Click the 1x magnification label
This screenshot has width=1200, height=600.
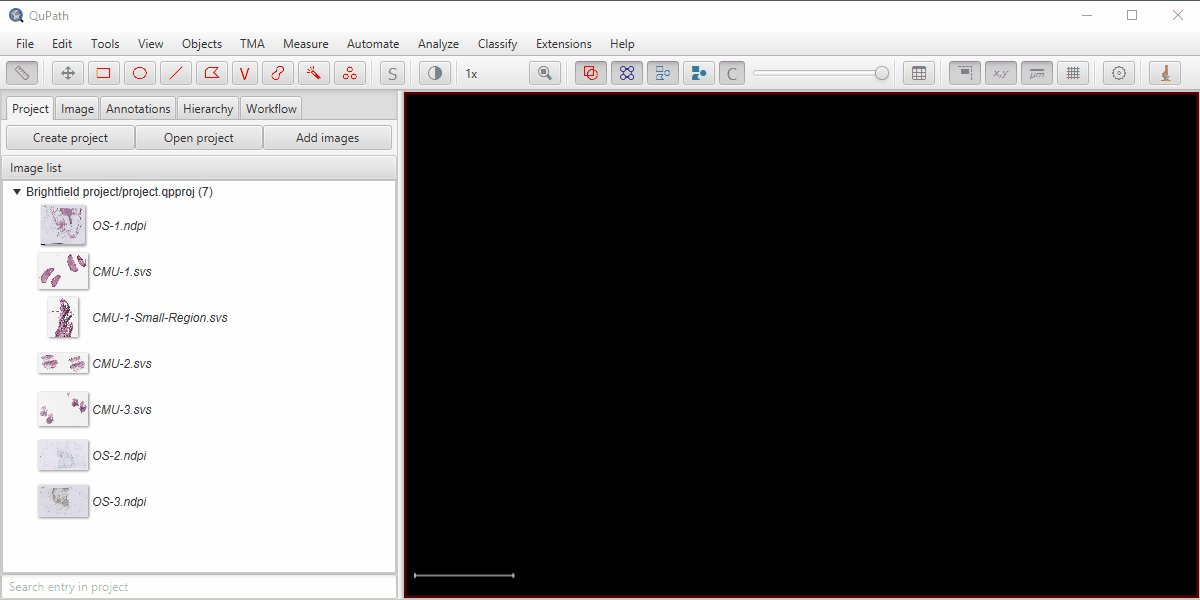[x=471, y=74]
